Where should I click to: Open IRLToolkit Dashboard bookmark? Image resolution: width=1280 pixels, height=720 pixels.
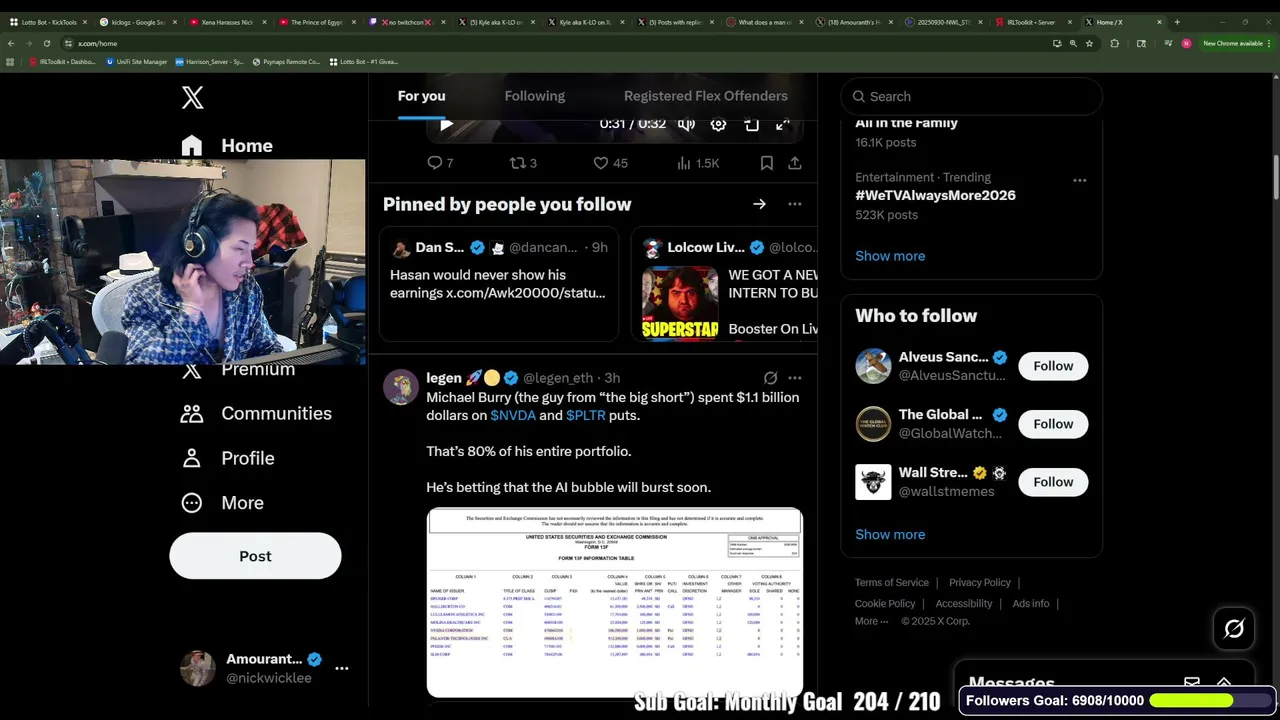62,62
